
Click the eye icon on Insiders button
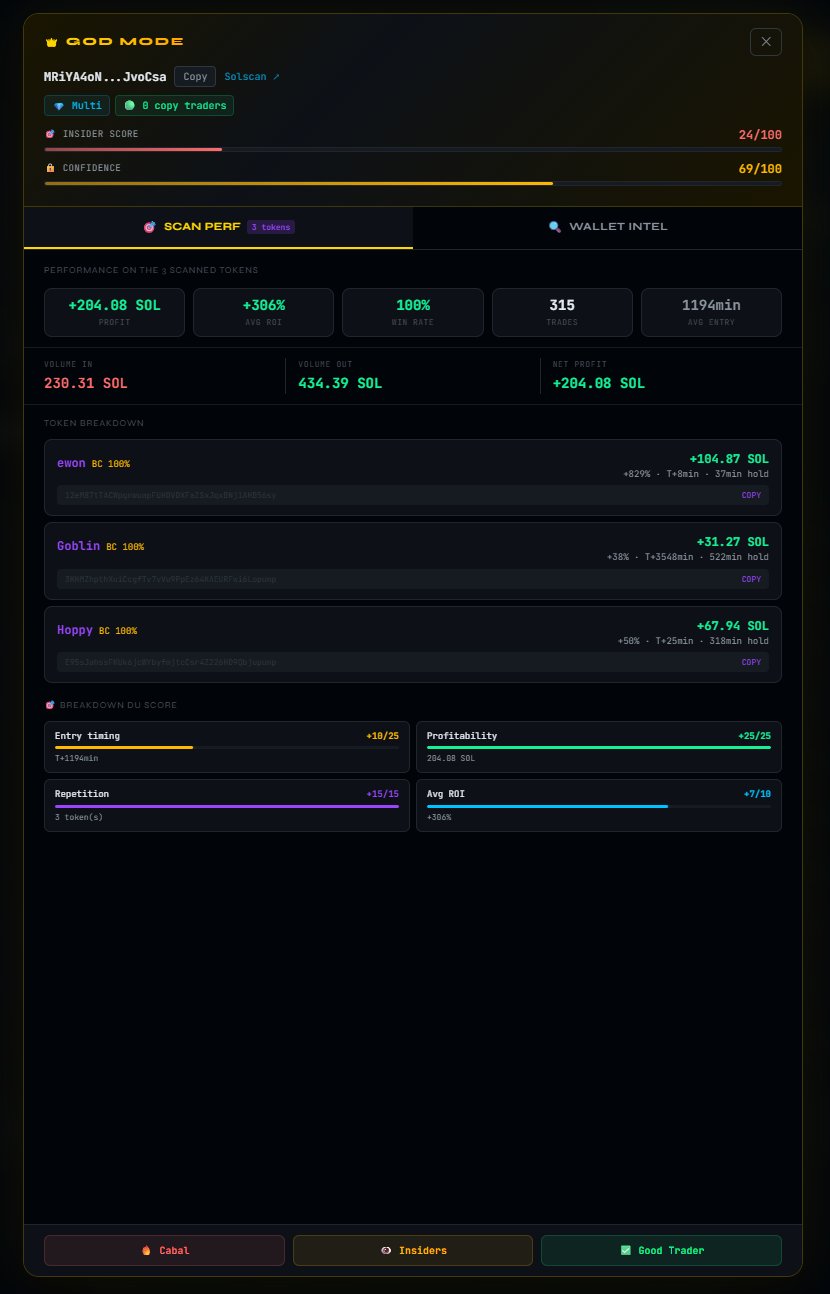386,1250
